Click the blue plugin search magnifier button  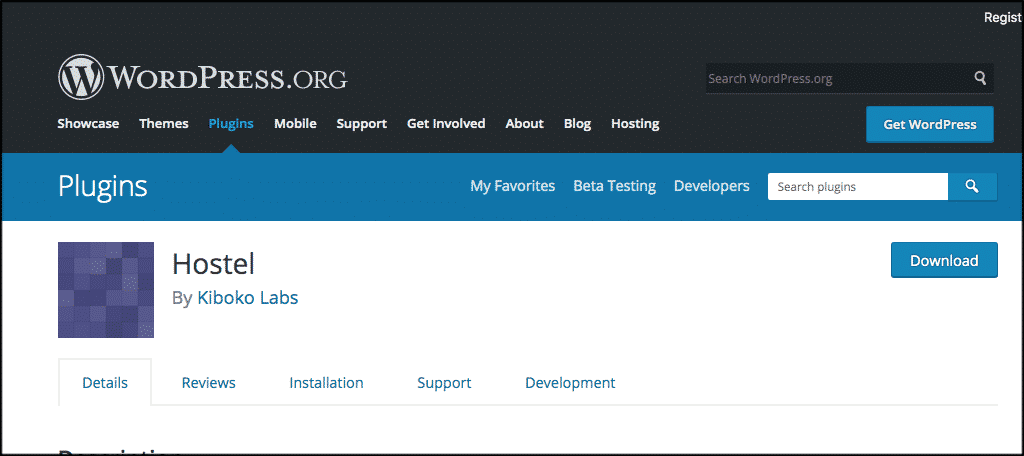click(972, 187)
